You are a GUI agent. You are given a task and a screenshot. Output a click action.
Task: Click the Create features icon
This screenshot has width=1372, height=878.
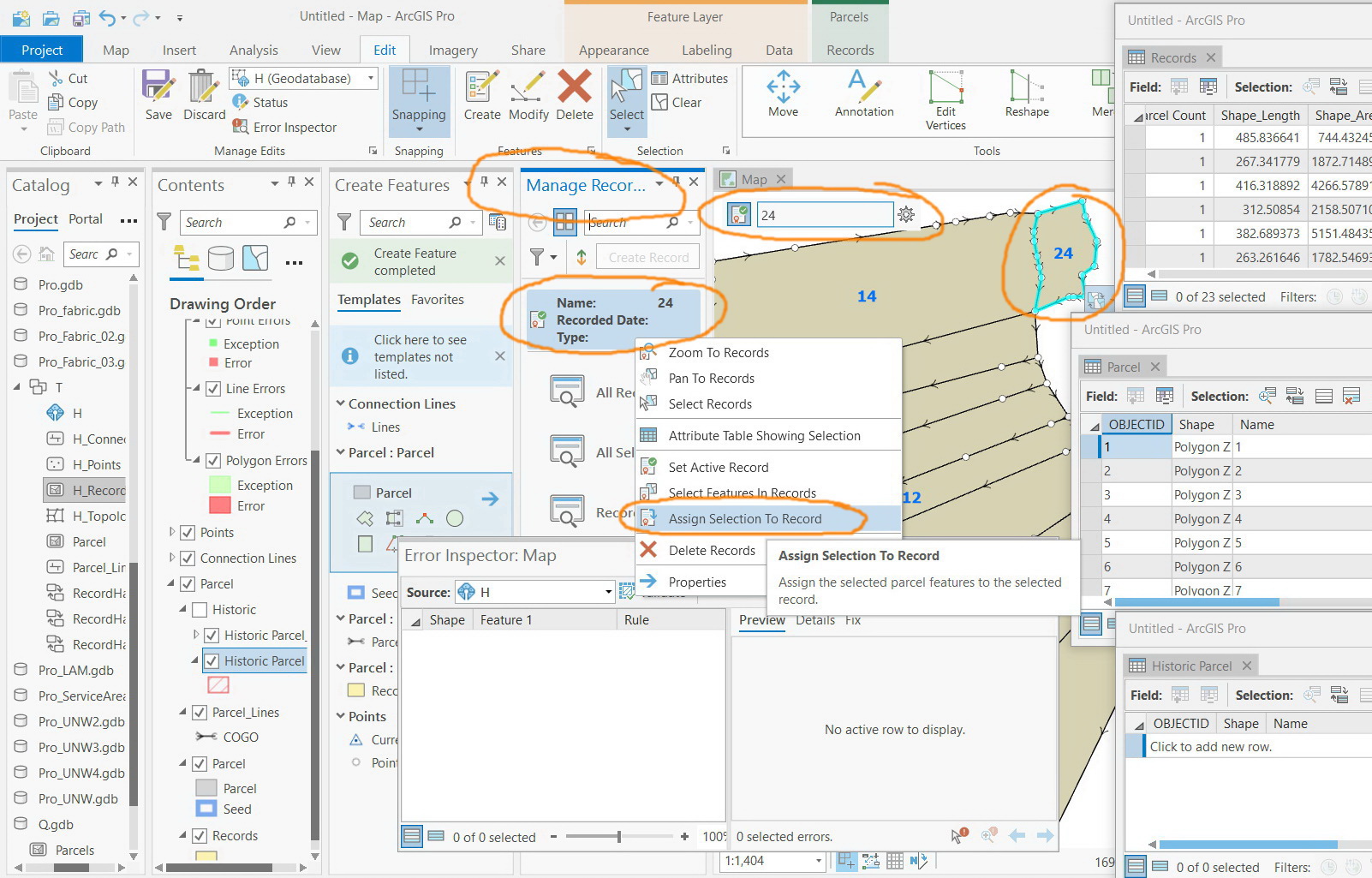tap(482, 87)
